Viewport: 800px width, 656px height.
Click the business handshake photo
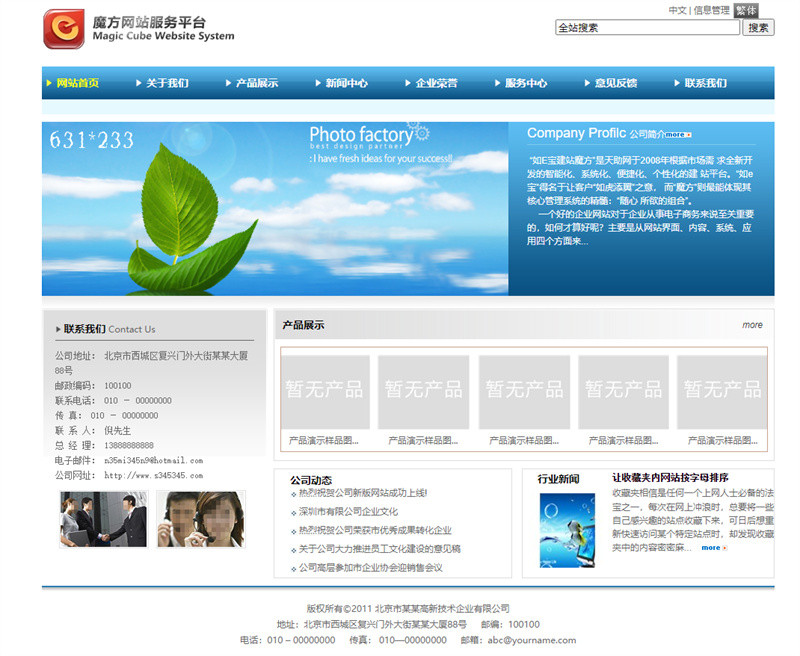point(104,519)
